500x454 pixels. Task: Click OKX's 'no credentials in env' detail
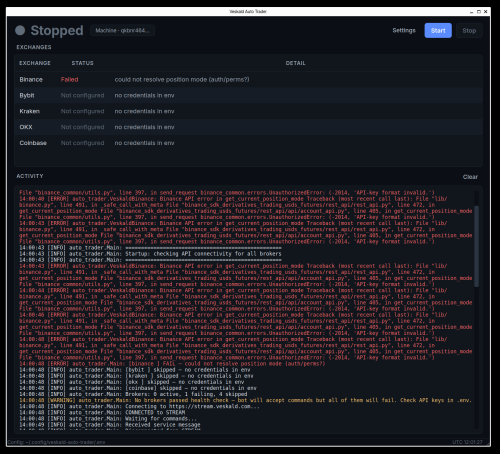point(144,127)
